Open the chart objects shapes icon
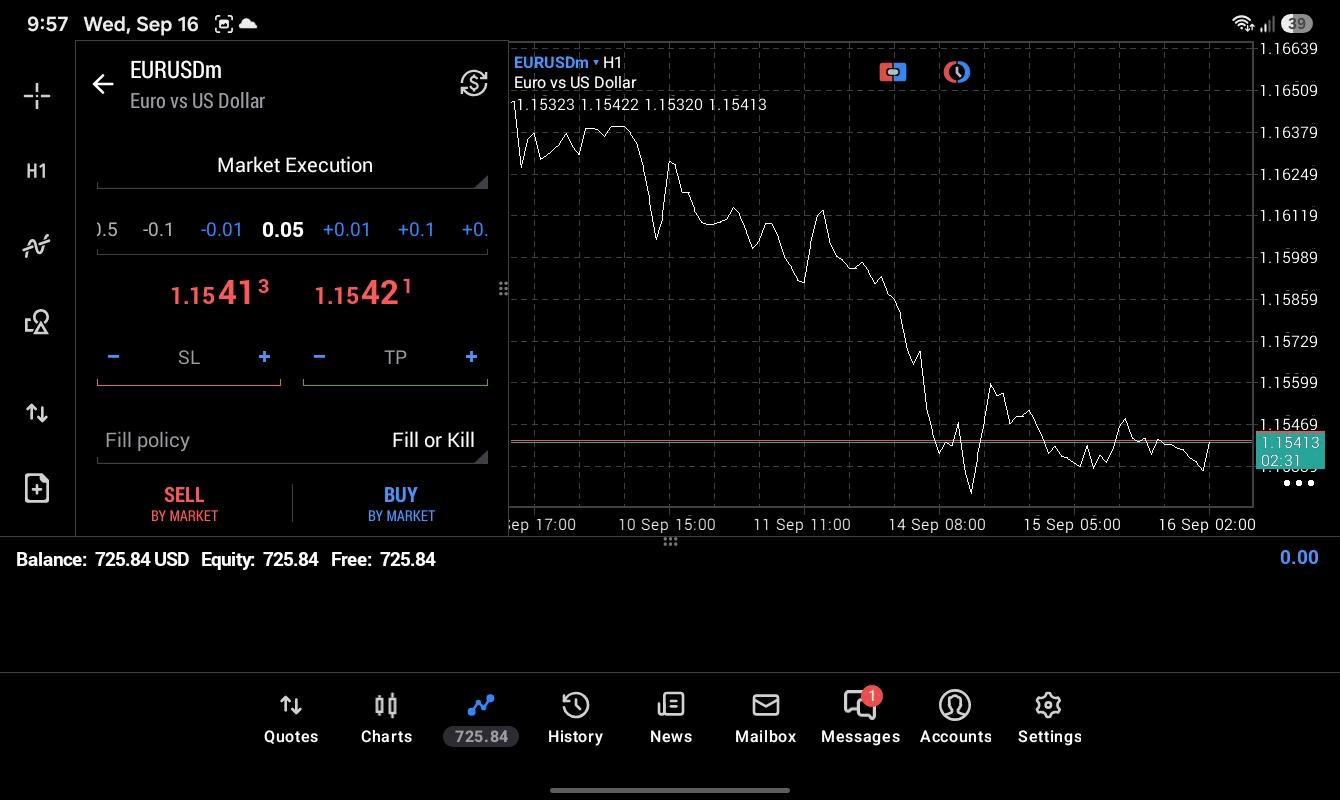 (x=37, y=322)
